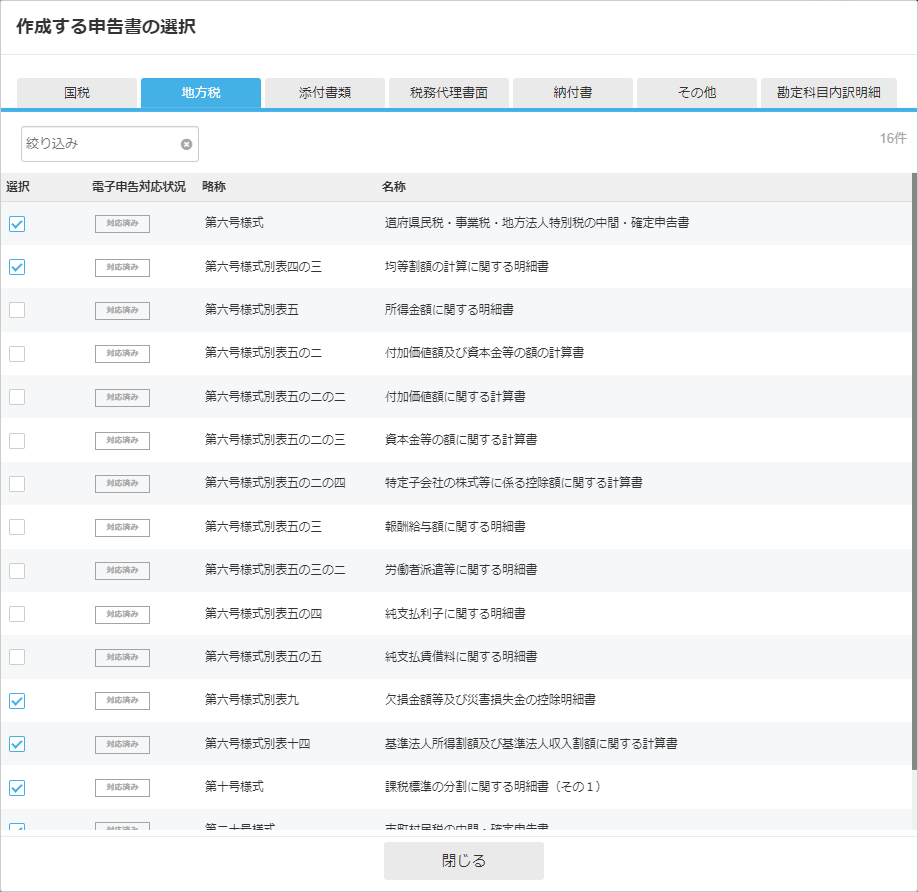Tick 第六号様式別表五の五 checkbox

pos(17,657)
